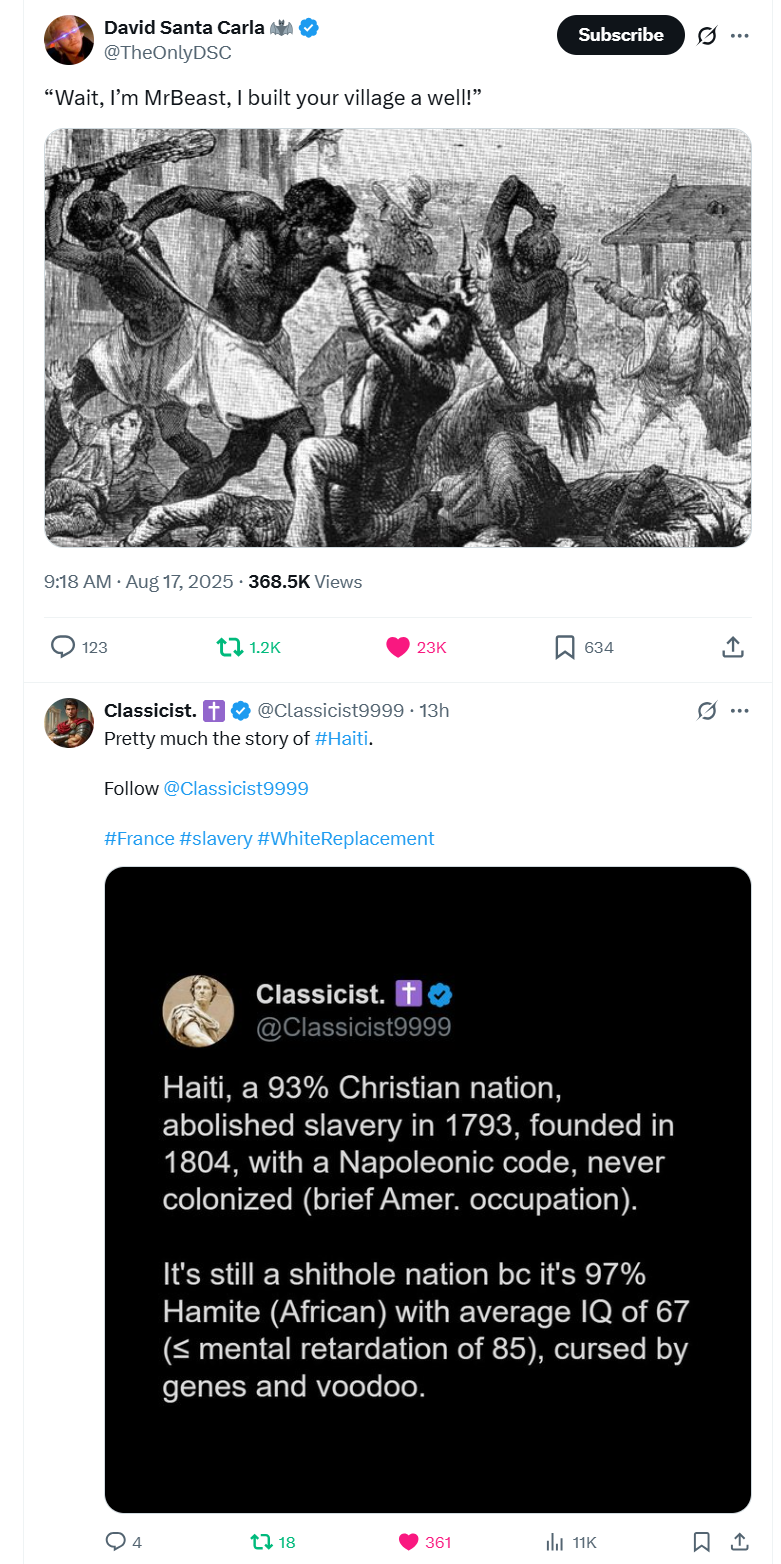
Task: View analytics for the reply with 11K views
Action: tap(556, 1541)
